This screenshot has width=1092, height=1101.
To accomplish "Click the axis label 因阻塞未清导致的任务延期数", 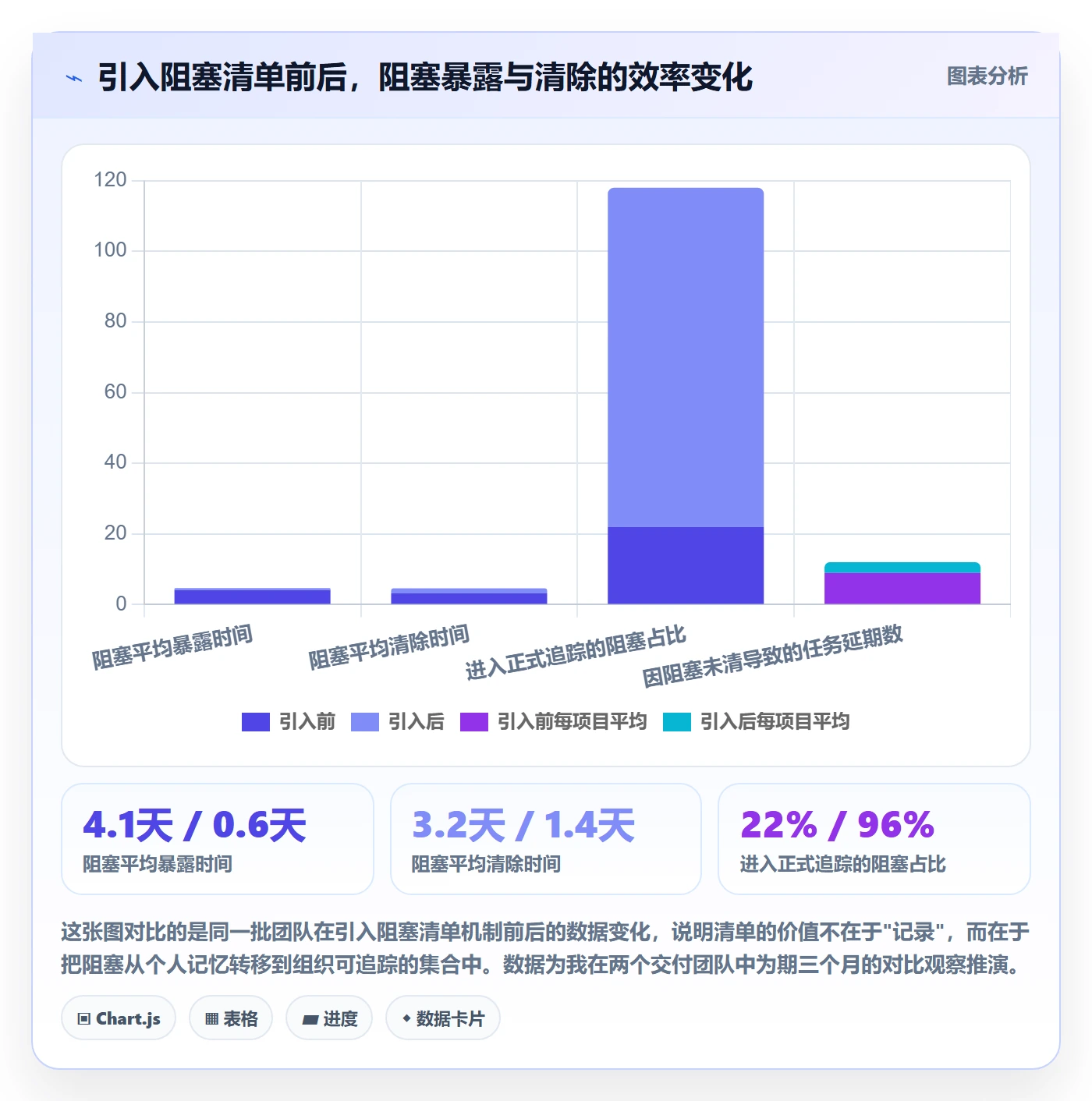I will pyautogui.click(x=772, y=656).
